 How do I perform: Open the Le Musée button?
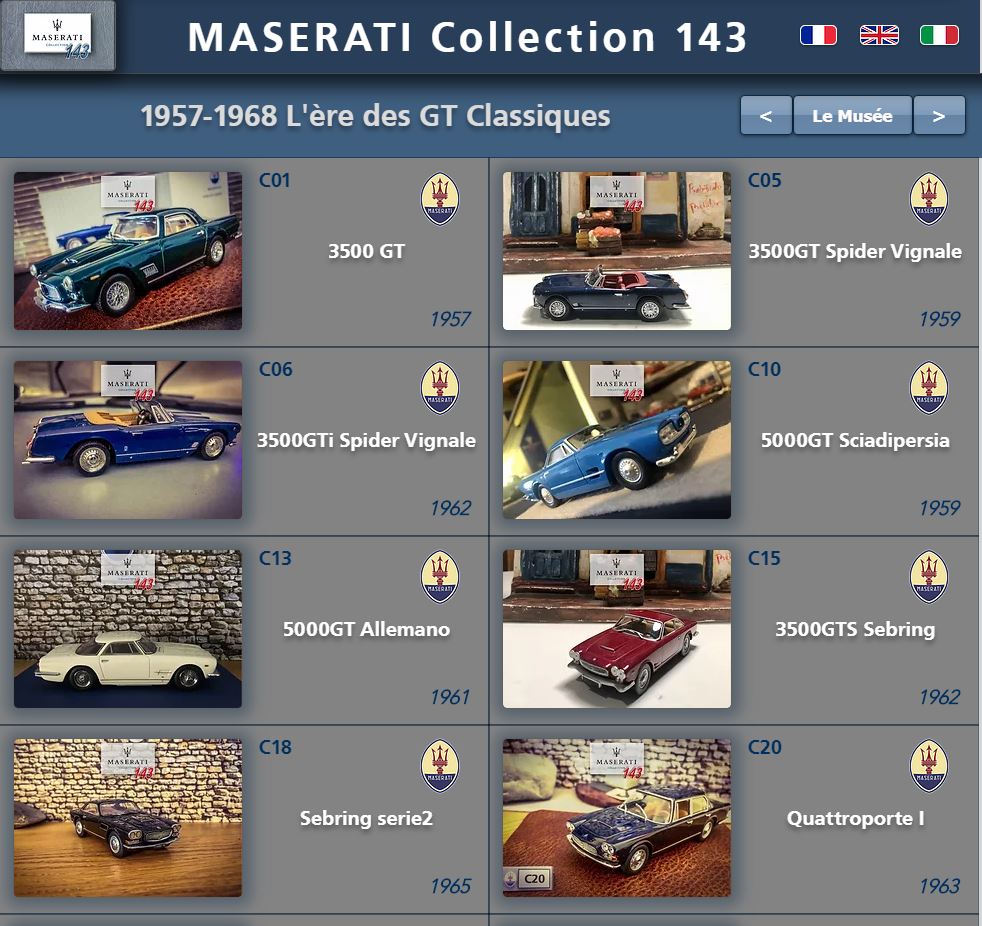pyautogui.click(x=852, y=115)
